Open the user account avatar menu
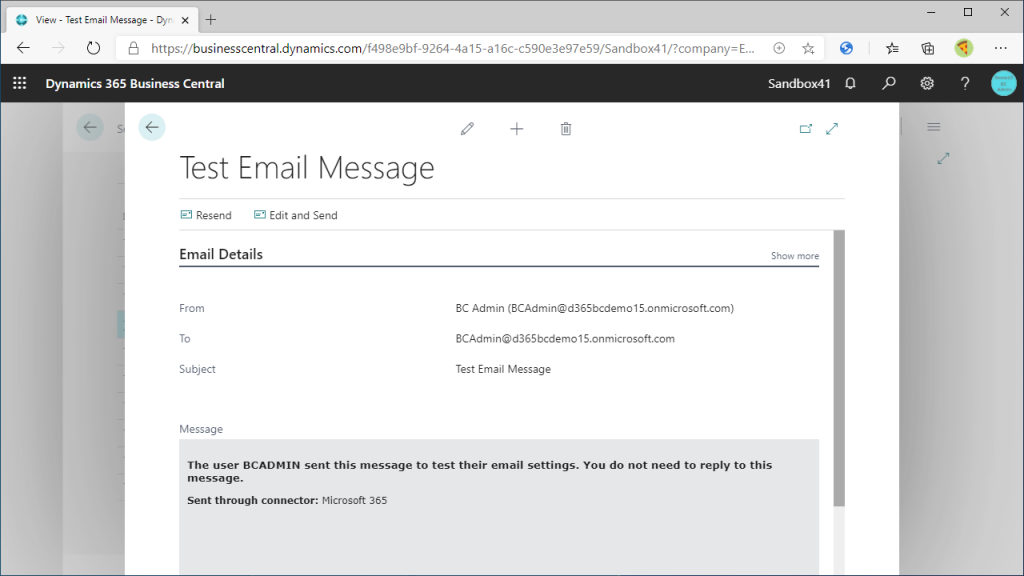1024x576 pixels. [1004, 83]
